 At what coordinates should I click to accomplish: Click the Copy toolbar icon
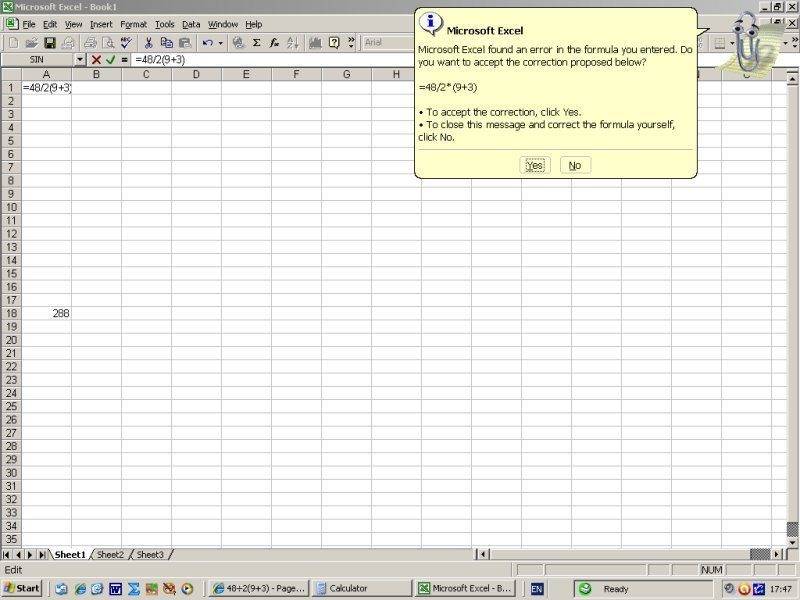(x=166, y=43)
